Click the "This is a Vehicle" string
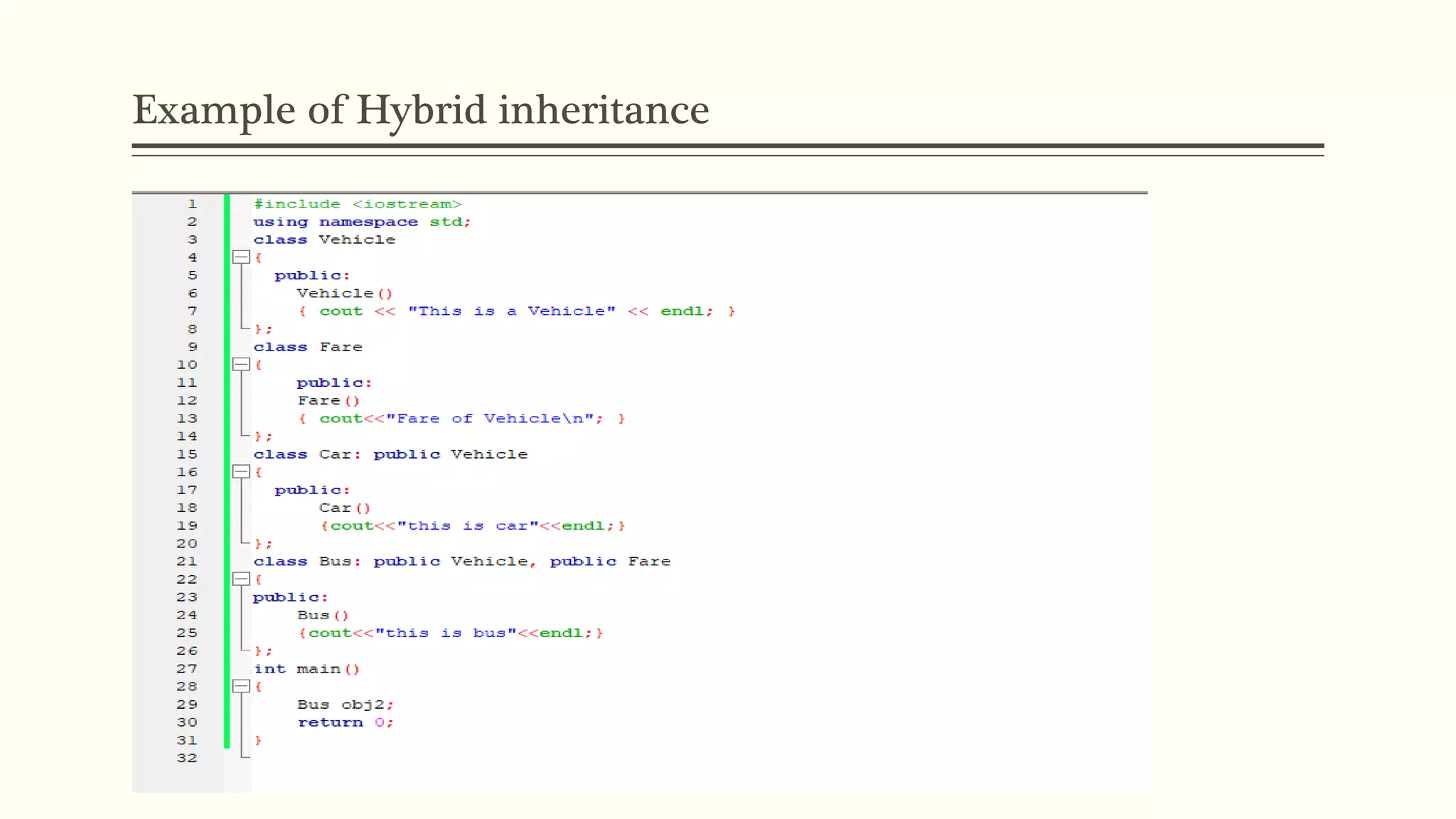The width and height of the screenshot is (1456, 819). click(512, 311)
